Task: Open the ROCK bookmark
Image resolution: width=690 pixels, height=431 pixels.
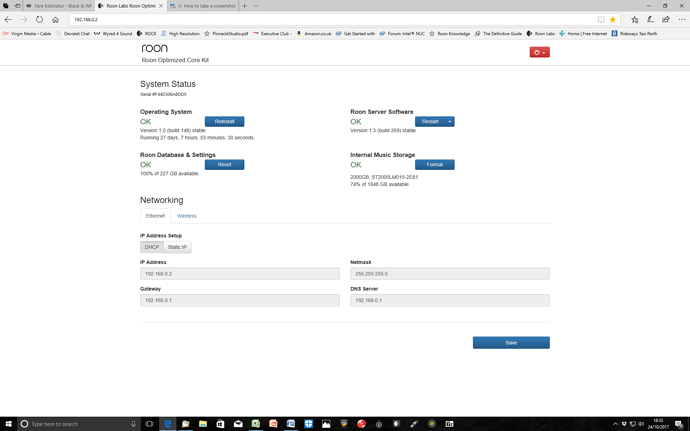Action: tap(147, 33)
